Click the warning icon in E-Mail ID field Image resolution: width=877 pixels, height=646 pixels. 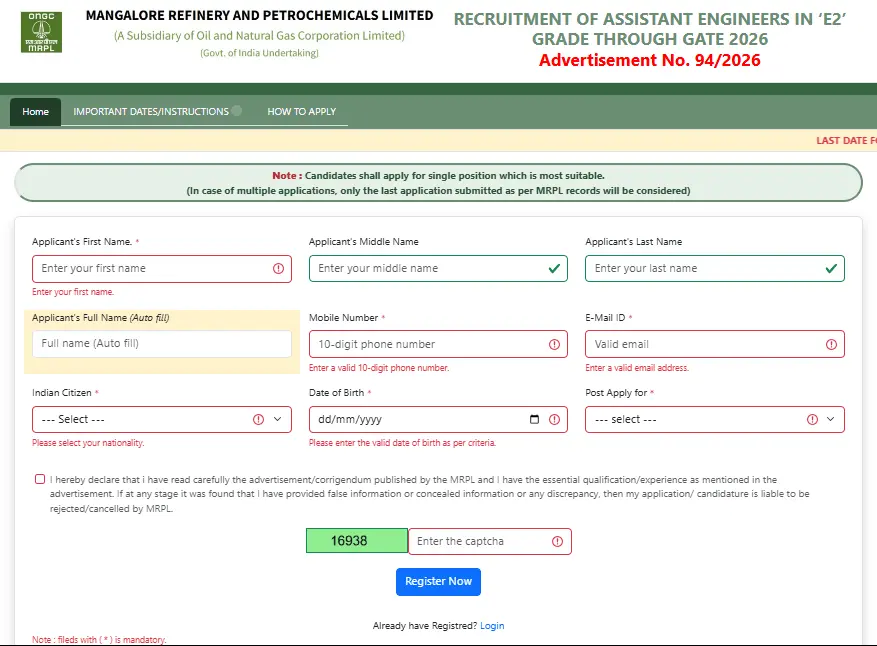click(x=831, y=345)
